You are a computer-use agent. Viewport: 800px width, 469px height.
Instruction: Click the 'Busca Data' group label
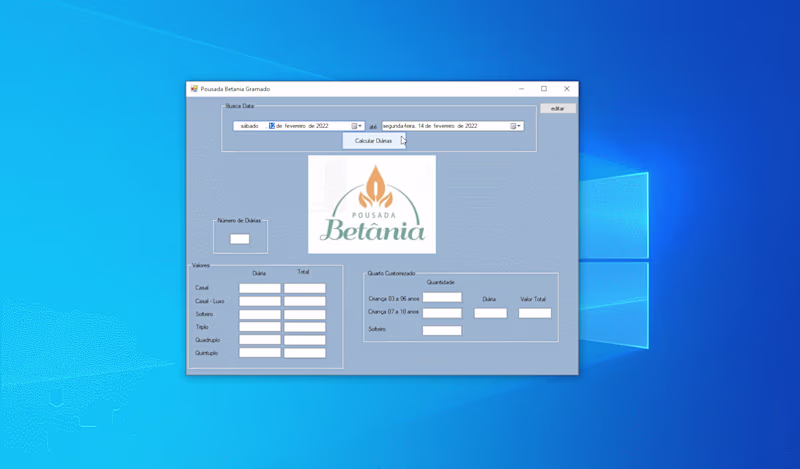coord(239,106)
